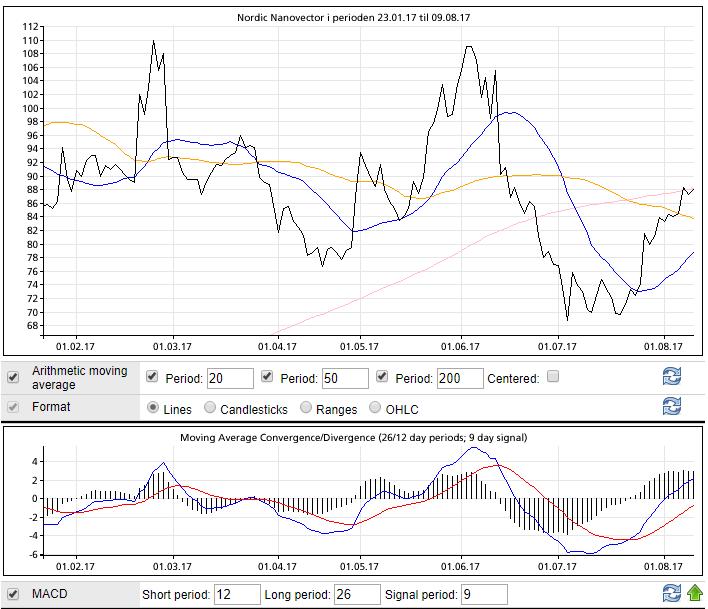Click the refresh icon in MACD row
This screenshot has width=708, height=609.
pos(672,594)
